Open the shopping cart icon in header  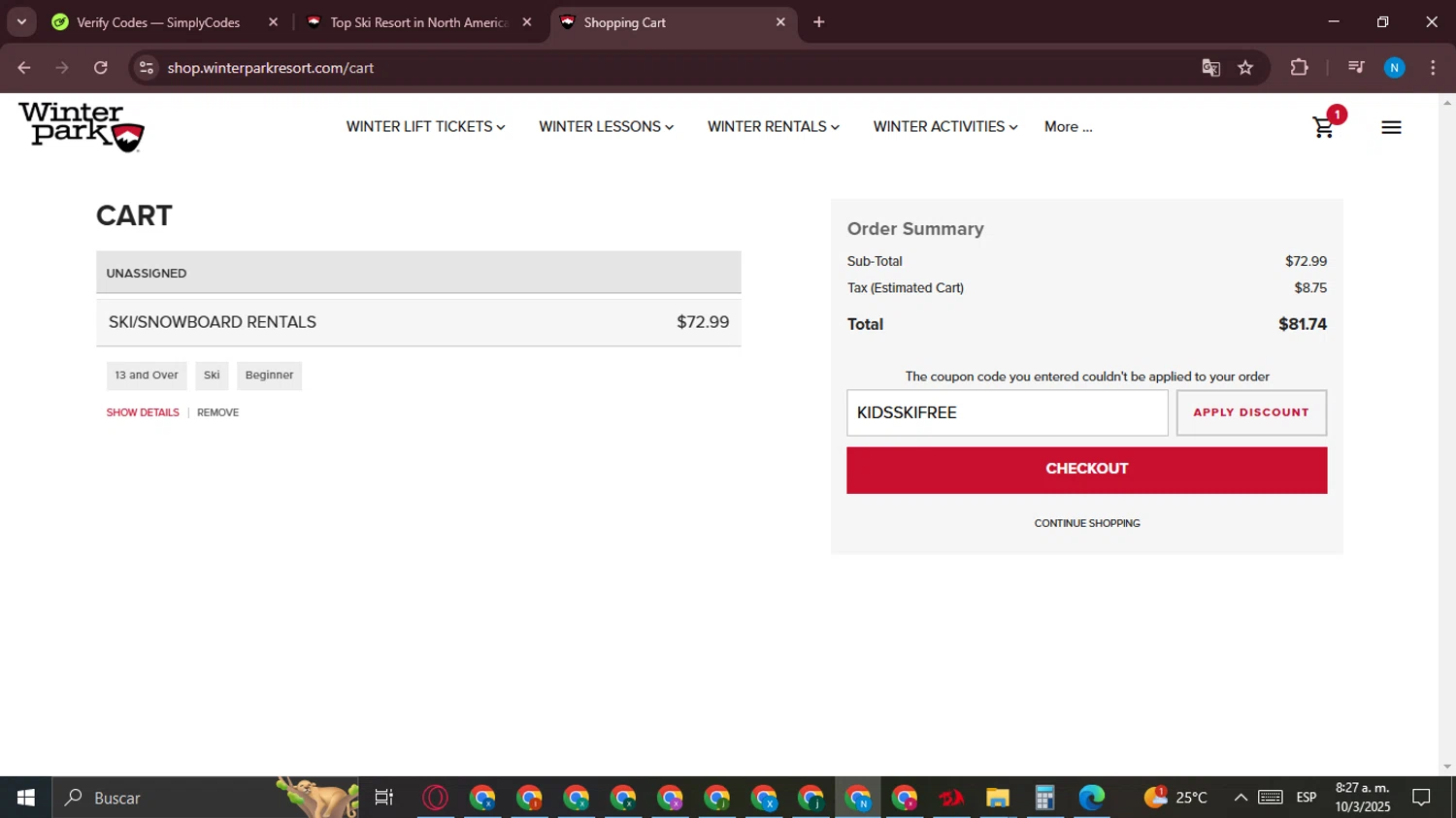click(x=1324, y=127)
